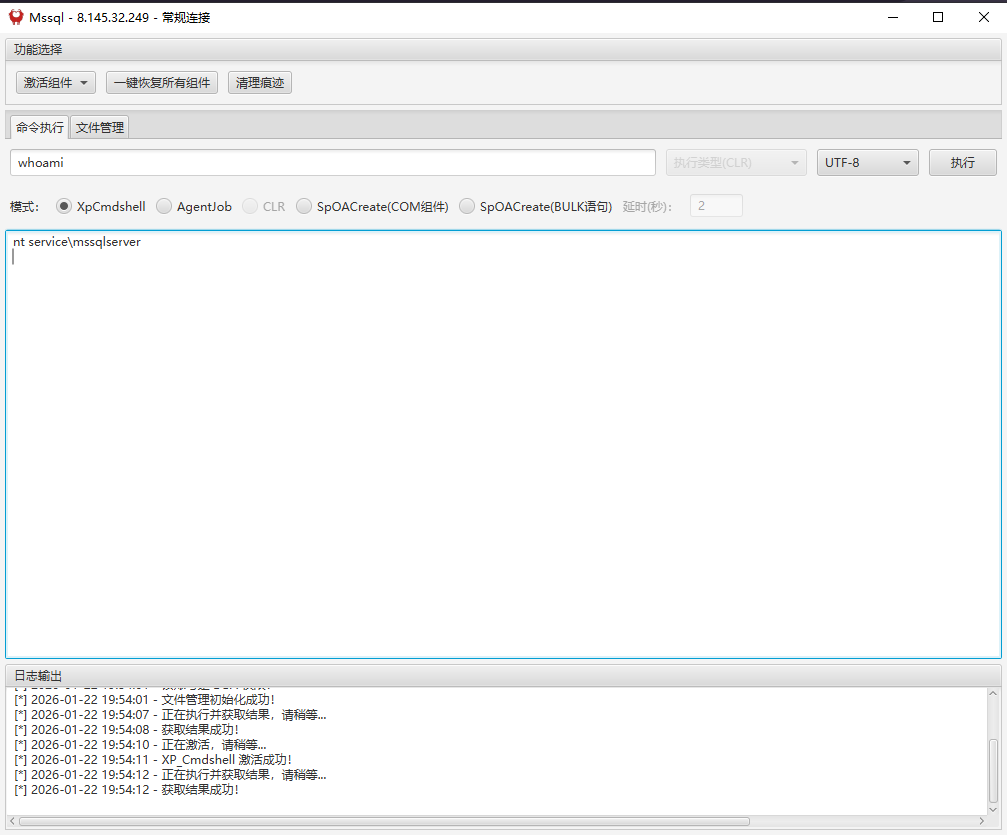This screenshot has height=835, width=1007.
Task: Click the log panel horizontal scrollbar
Action: click(400, 821)
